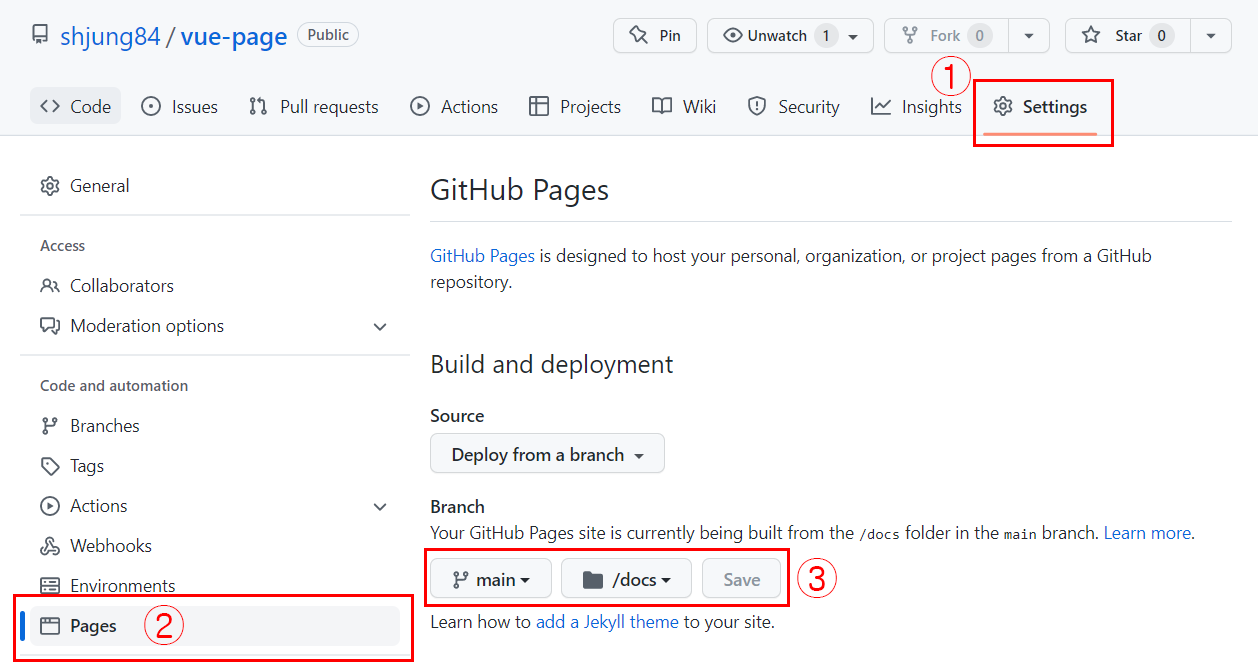Click the graph icon on Insights tab
Screen dimensions: 1258x672
pyautogui.click(x=881, y=106)
